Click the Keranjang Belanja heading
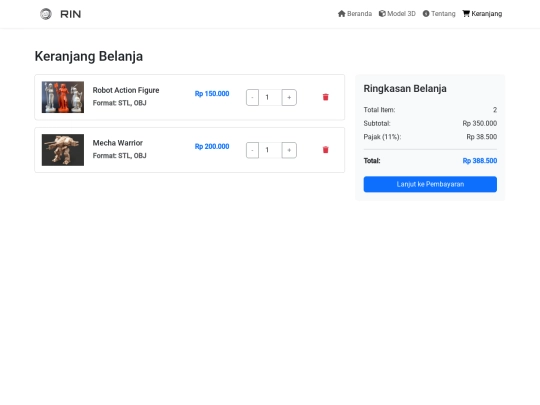Image resolution: width=540 pixels, height=405 pixels. [89, 56]
